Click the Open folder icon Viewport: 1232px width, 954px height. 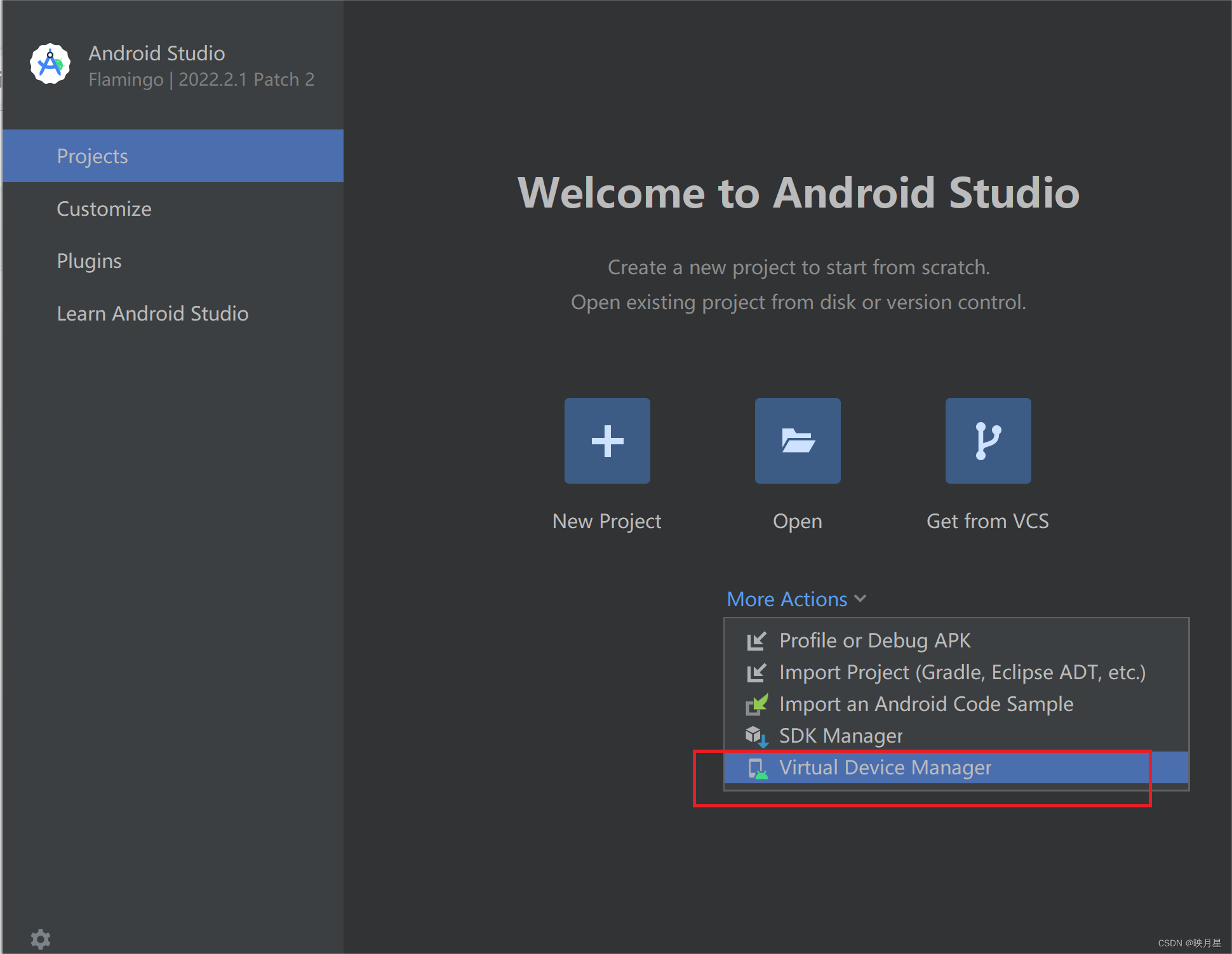pos(798,441)
